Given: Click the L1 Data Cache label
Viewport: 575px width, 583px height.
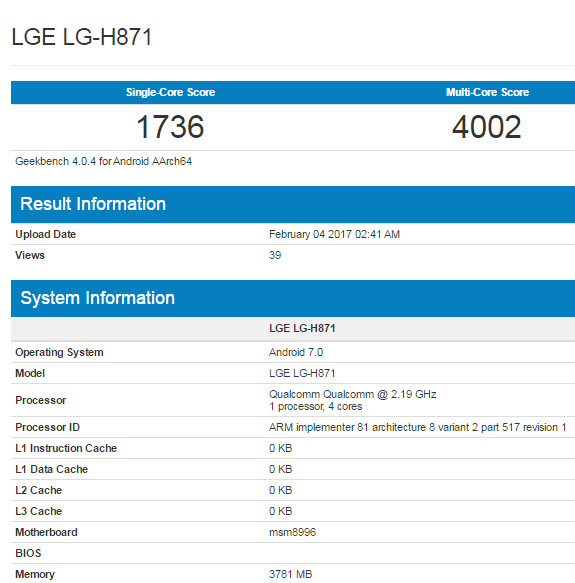Looking at the screenshot, I should (51, 469).
